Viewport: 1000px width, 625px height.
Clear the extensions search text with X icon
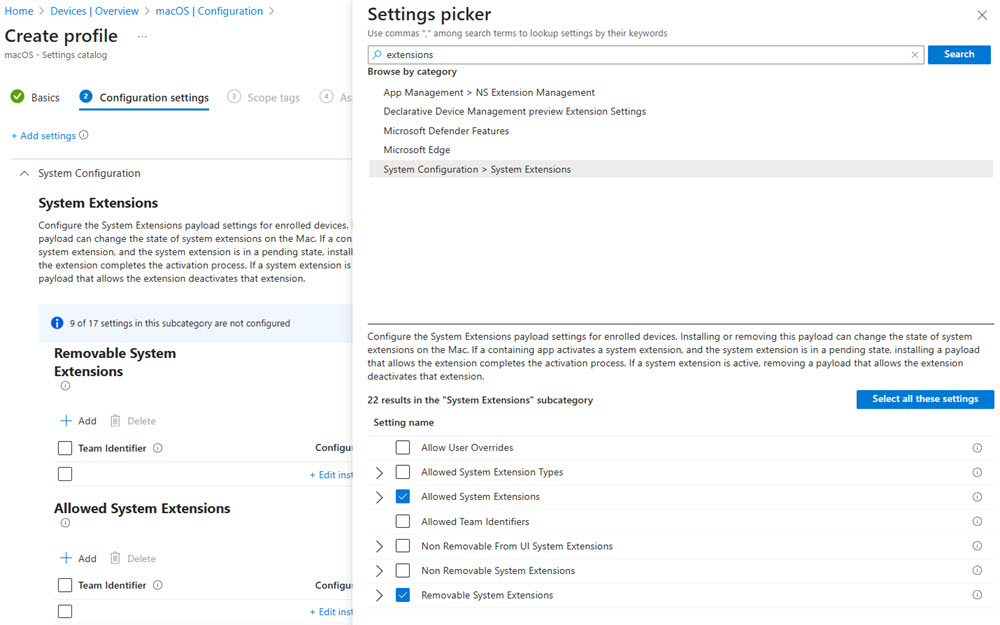[x=914, y=55]
